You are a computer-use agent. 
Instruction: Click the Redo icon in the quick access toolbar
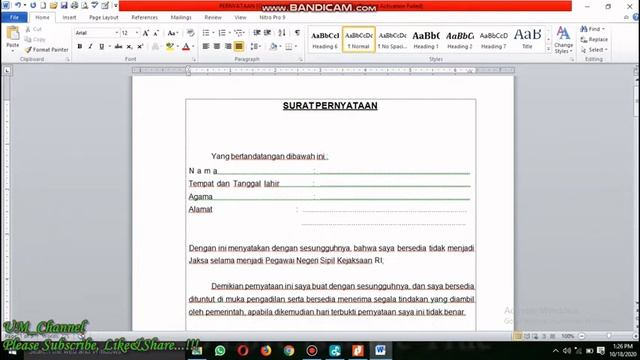coord(33,5)
